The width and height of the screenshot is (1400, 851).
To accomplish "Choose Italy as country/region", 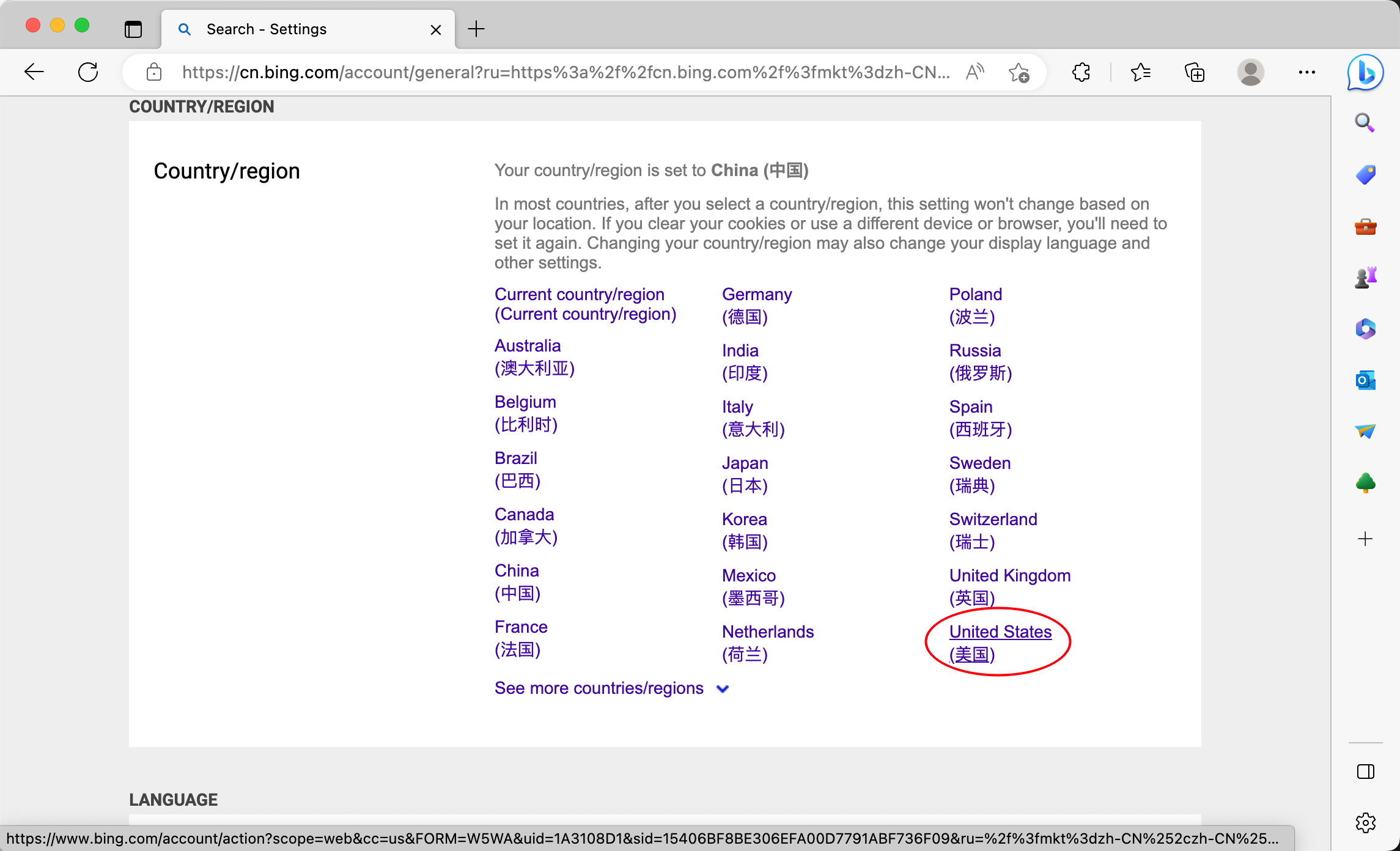I will [x=753, y=418].
